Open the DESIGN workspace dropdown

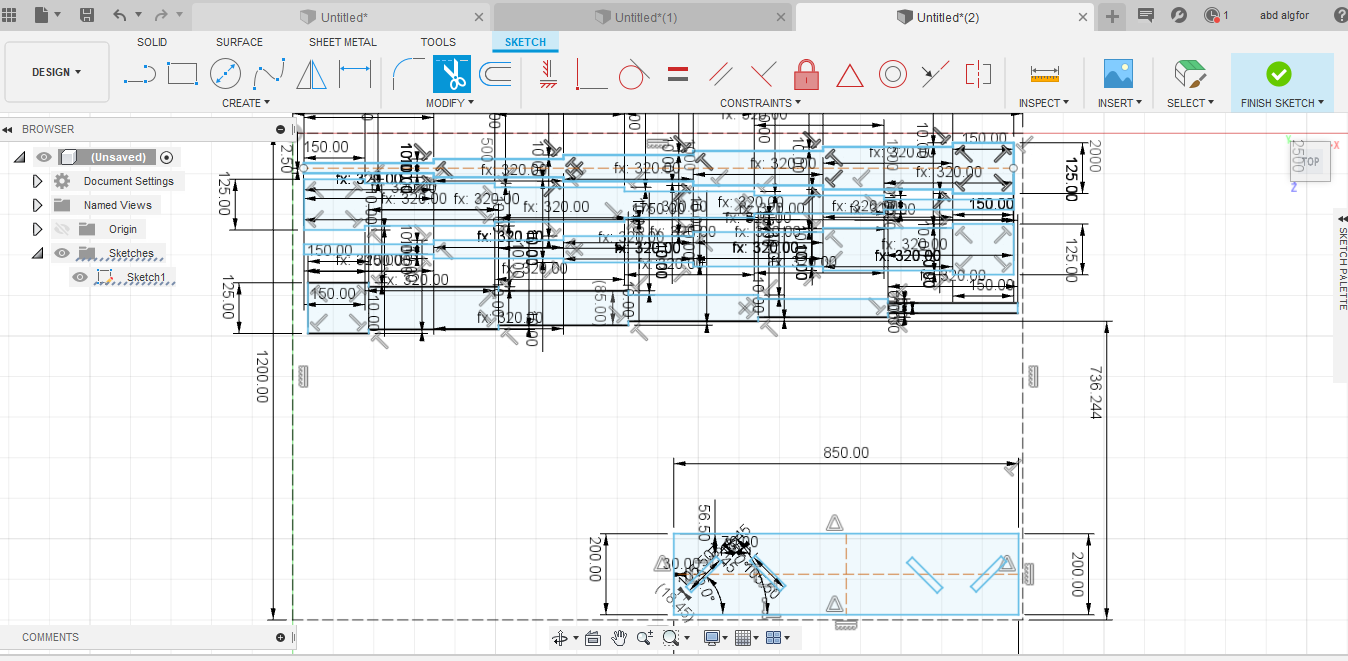(x=57, y=72)
